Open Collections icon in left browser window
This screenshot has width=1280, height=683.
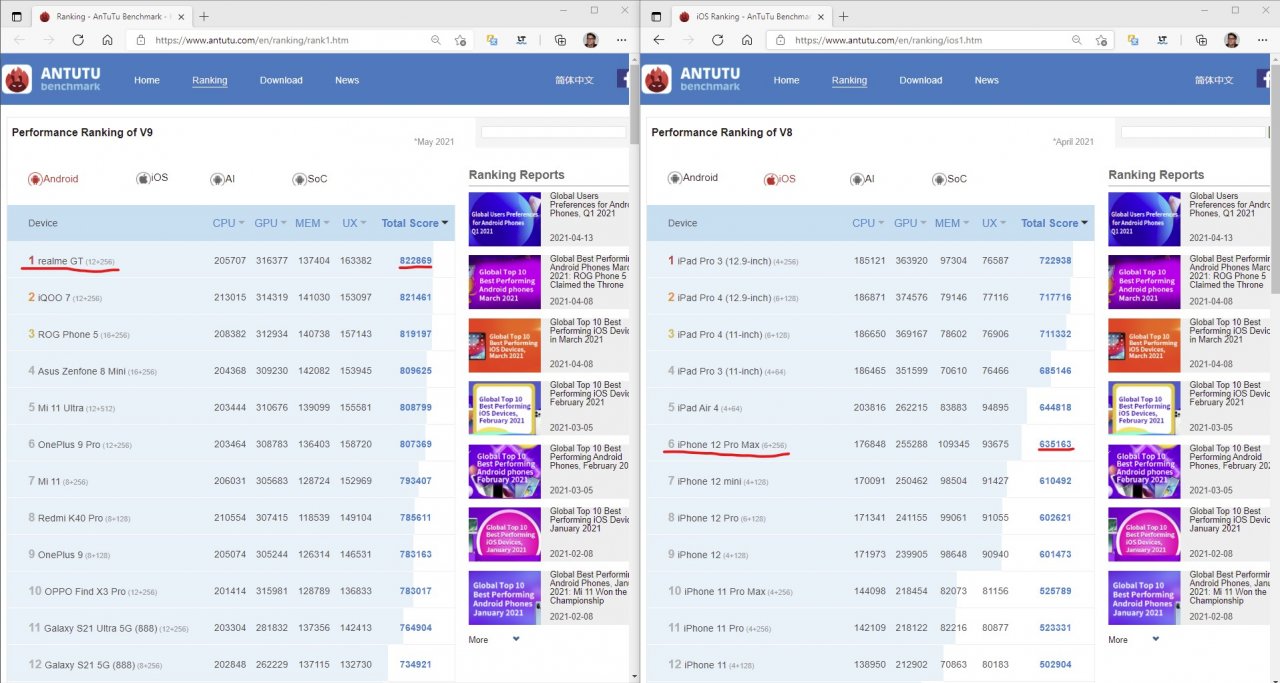tap(560, 40)
